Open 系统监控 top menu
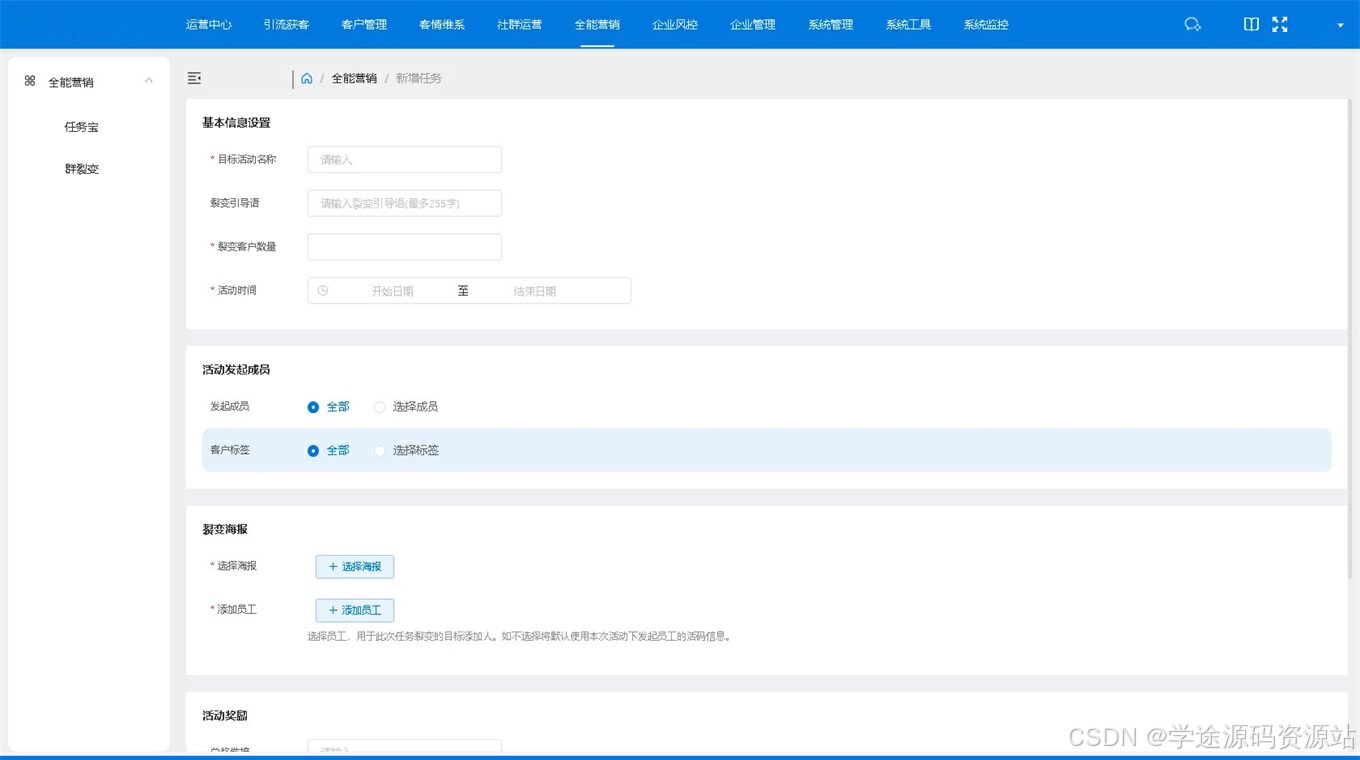This screenshot has width=1360, height=760. 986,25
